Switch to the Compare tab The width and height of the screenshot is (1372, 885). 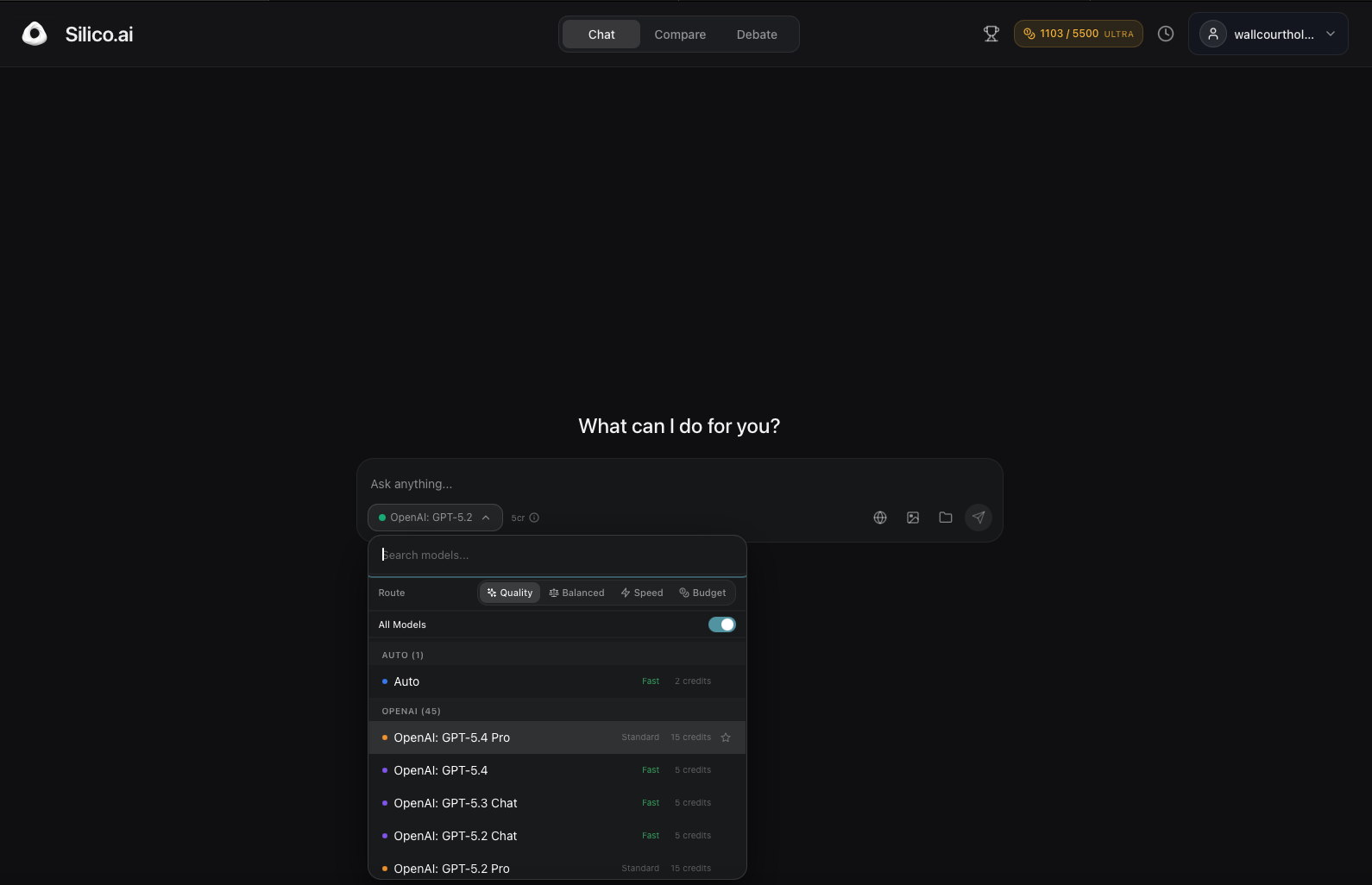pos(680,35)
